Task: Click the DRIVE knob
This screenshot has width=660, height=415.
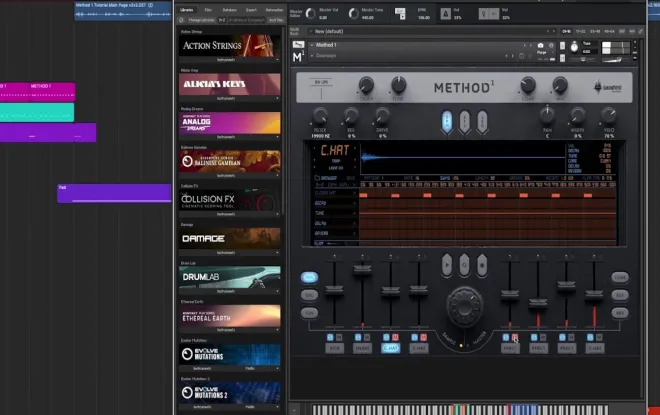Action: pos(382,115)
